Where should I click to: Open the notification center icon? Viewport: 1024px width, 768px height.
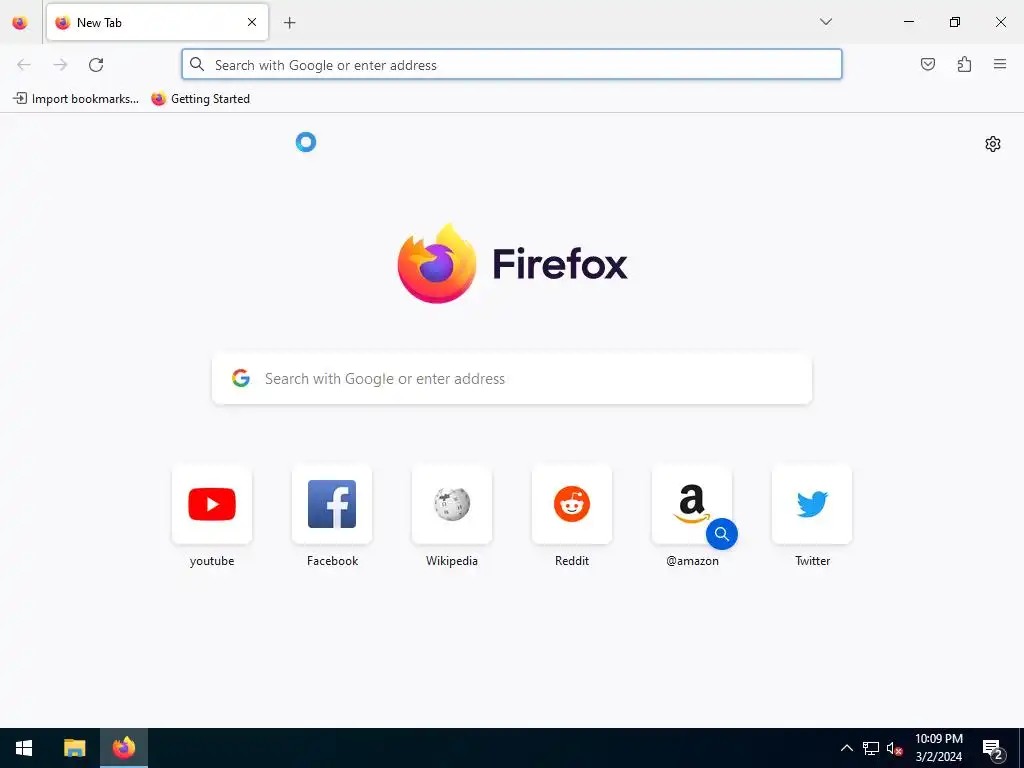coord(993,749)
